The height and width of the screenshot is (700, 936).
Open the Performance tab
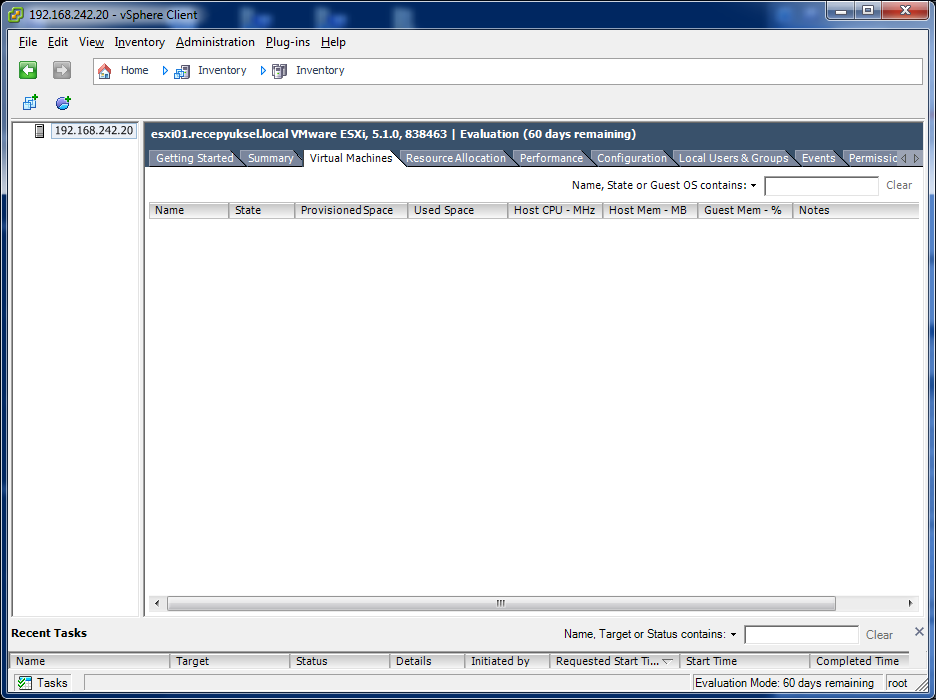pos(551,158)
